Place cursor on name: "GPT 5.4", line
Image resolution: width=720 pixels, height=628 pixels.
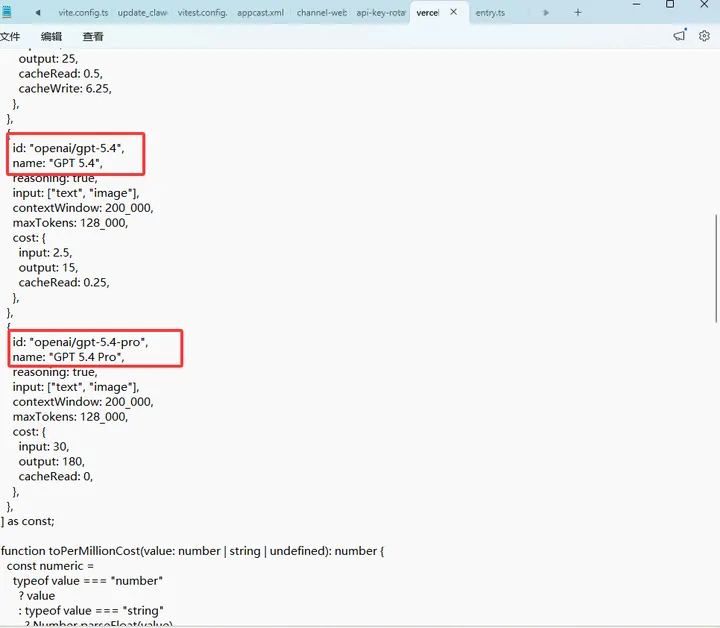click(x=57, y=163)
